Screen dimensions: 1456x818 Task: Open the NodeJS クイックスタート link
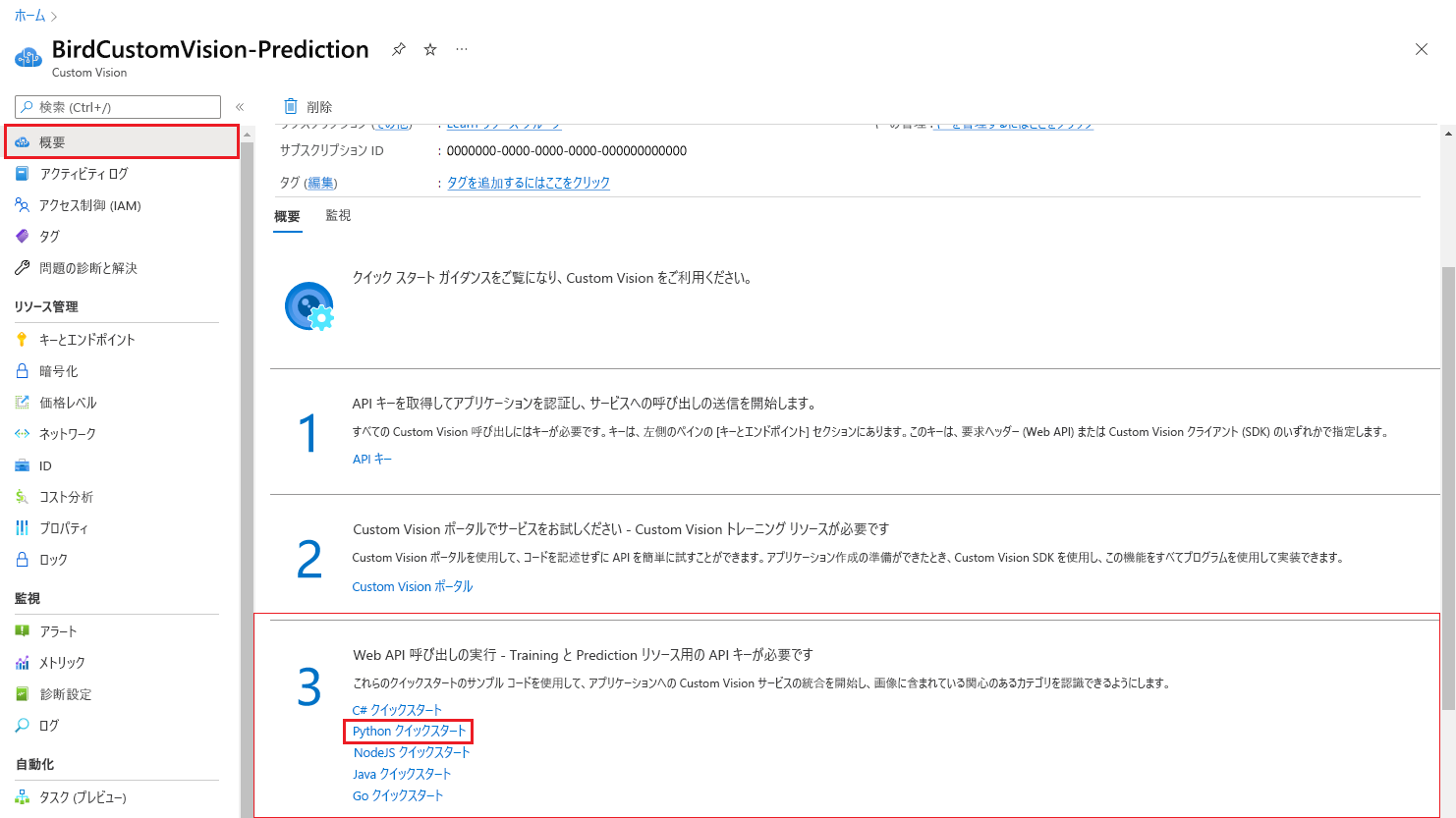(x=412, y=753)
